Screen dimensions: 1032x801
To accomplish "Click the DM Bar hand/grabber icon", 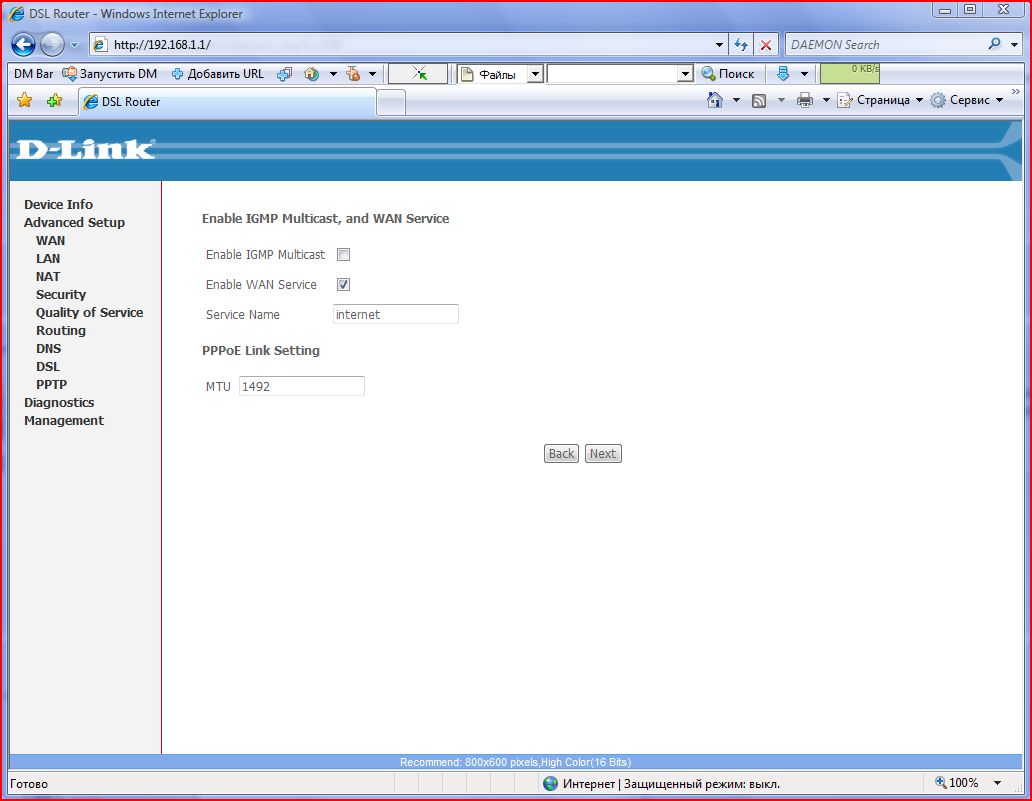I will pos(353,74).
